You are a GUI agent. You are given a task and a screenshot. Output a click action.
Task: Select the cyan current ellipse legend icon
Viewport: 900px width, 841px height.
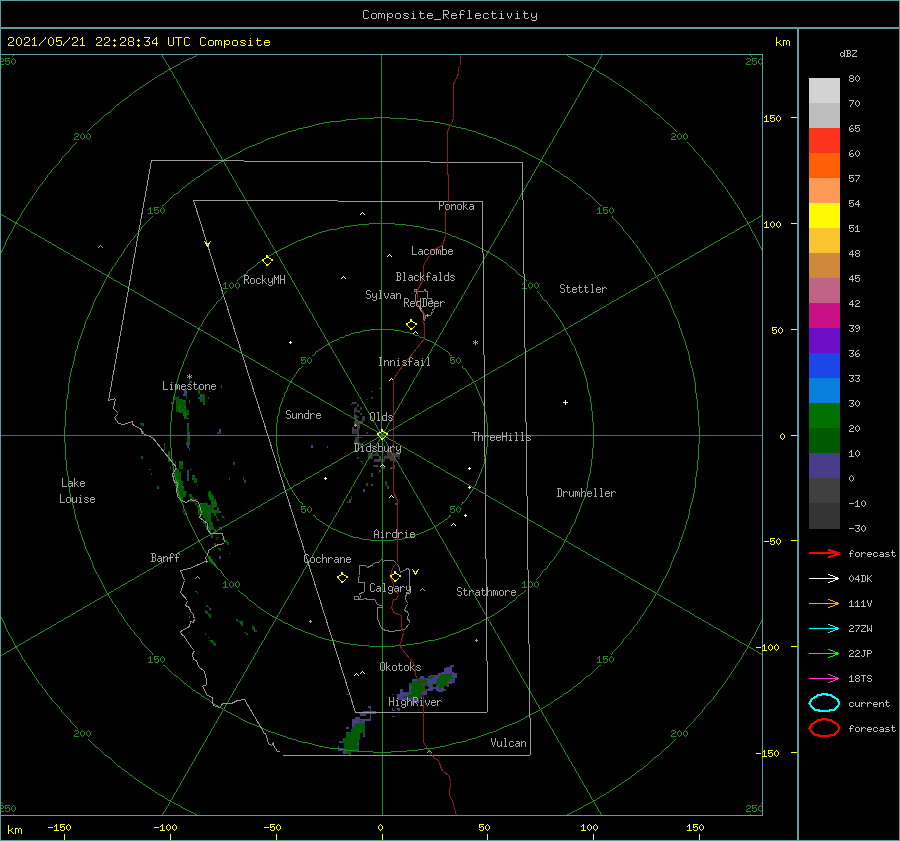coord(824,703)
